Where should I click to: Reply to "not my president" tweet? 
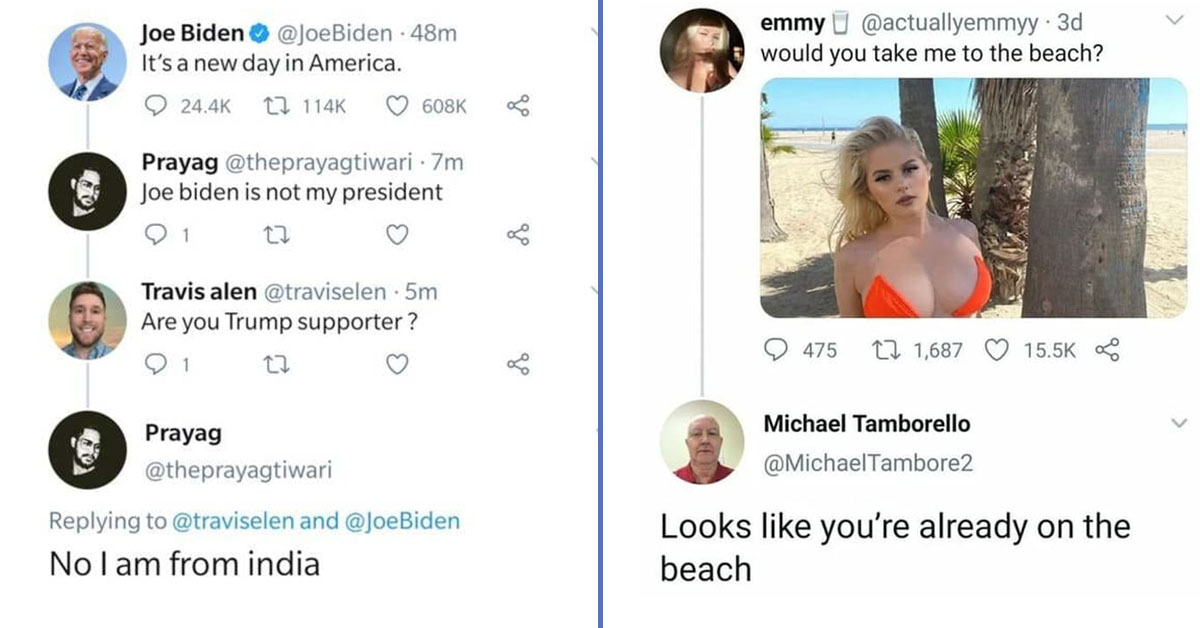[x=157, y=235]
